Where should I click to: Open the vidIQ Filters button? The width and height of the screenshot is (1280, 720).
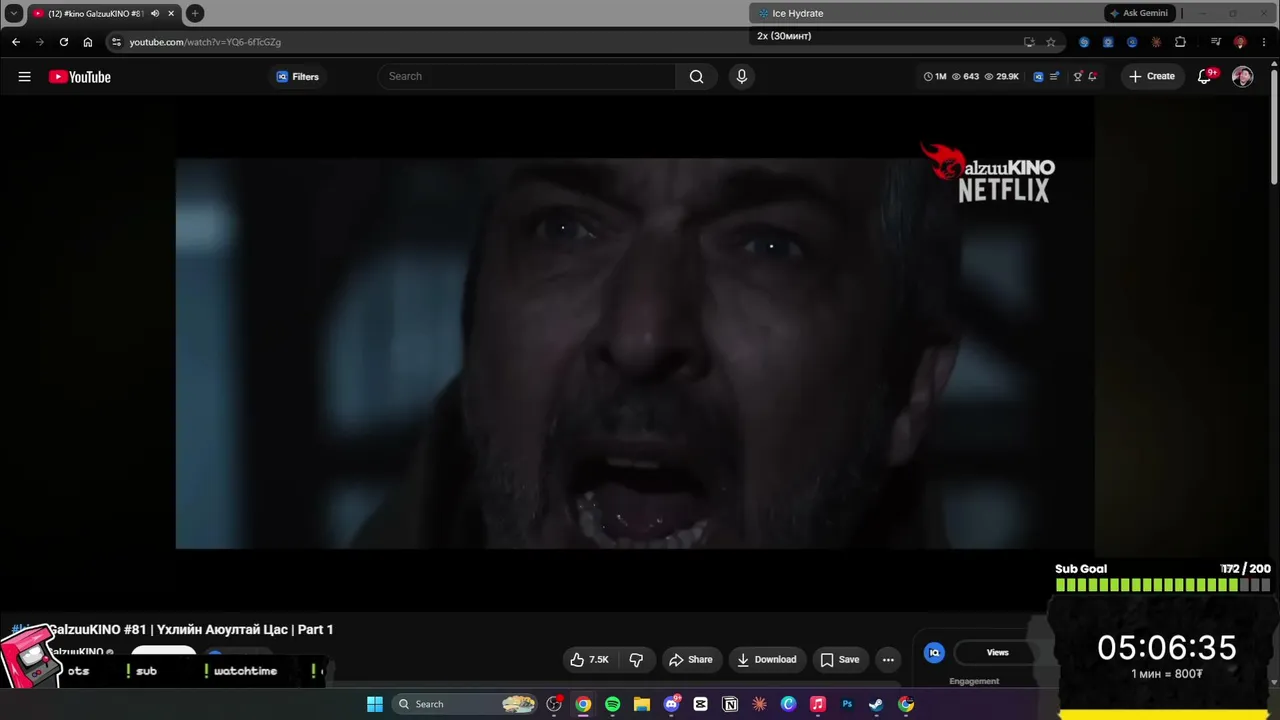click(297, 77)
